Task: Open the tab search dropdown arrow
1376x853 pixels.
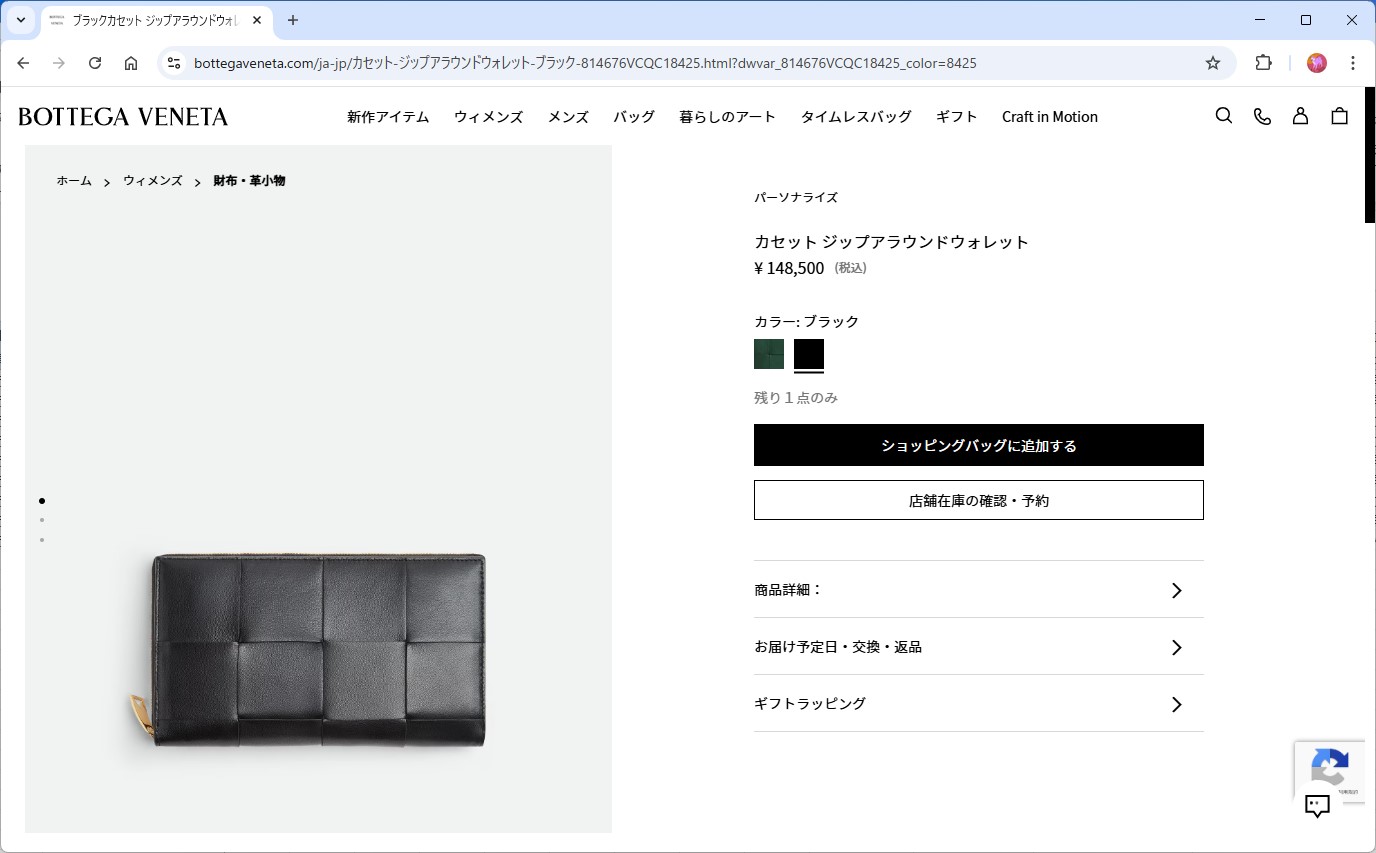Action: [x=20, y=20]
